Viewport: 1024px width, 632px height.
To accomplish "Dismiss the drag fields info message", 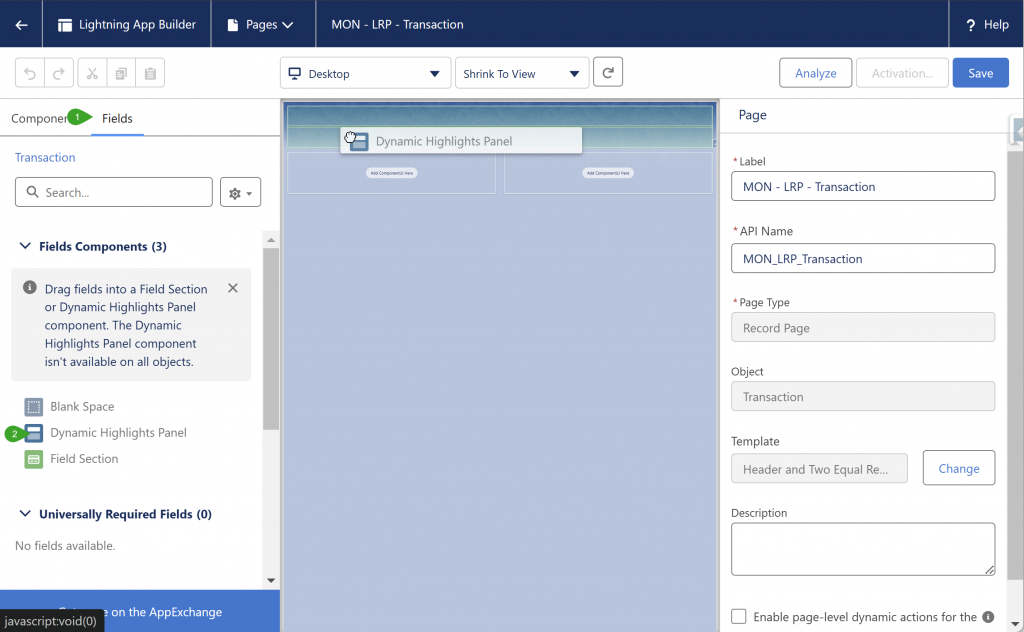I will point(232,288).
